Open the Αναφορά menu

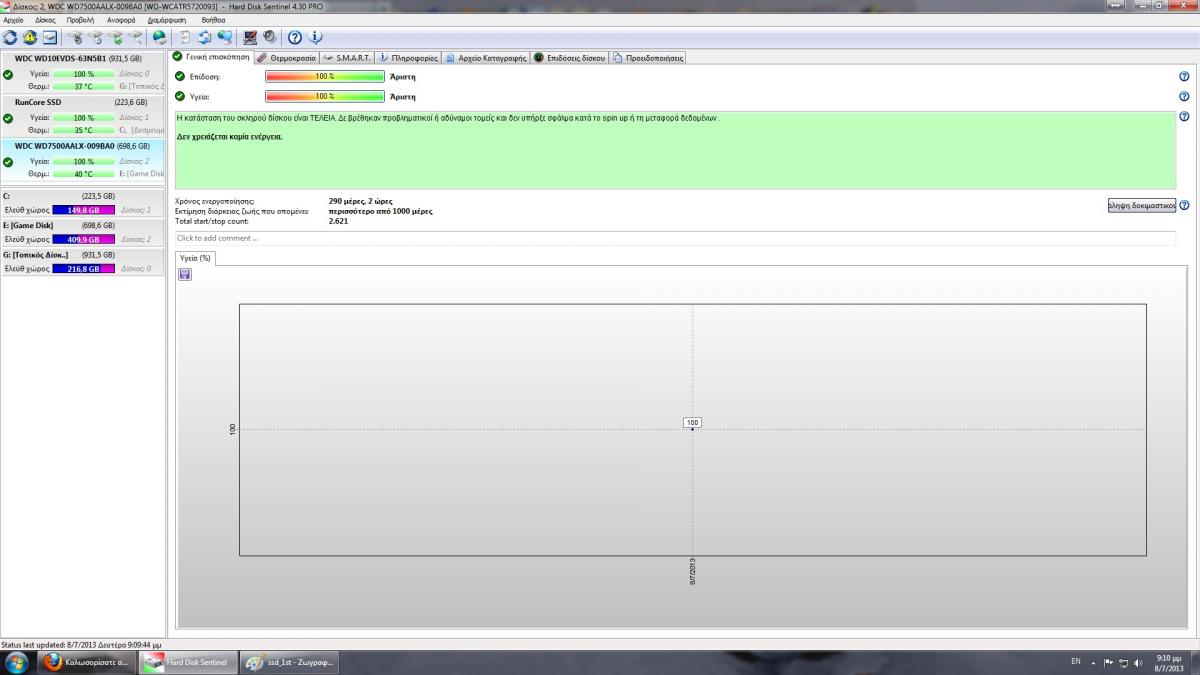point(121,20)
